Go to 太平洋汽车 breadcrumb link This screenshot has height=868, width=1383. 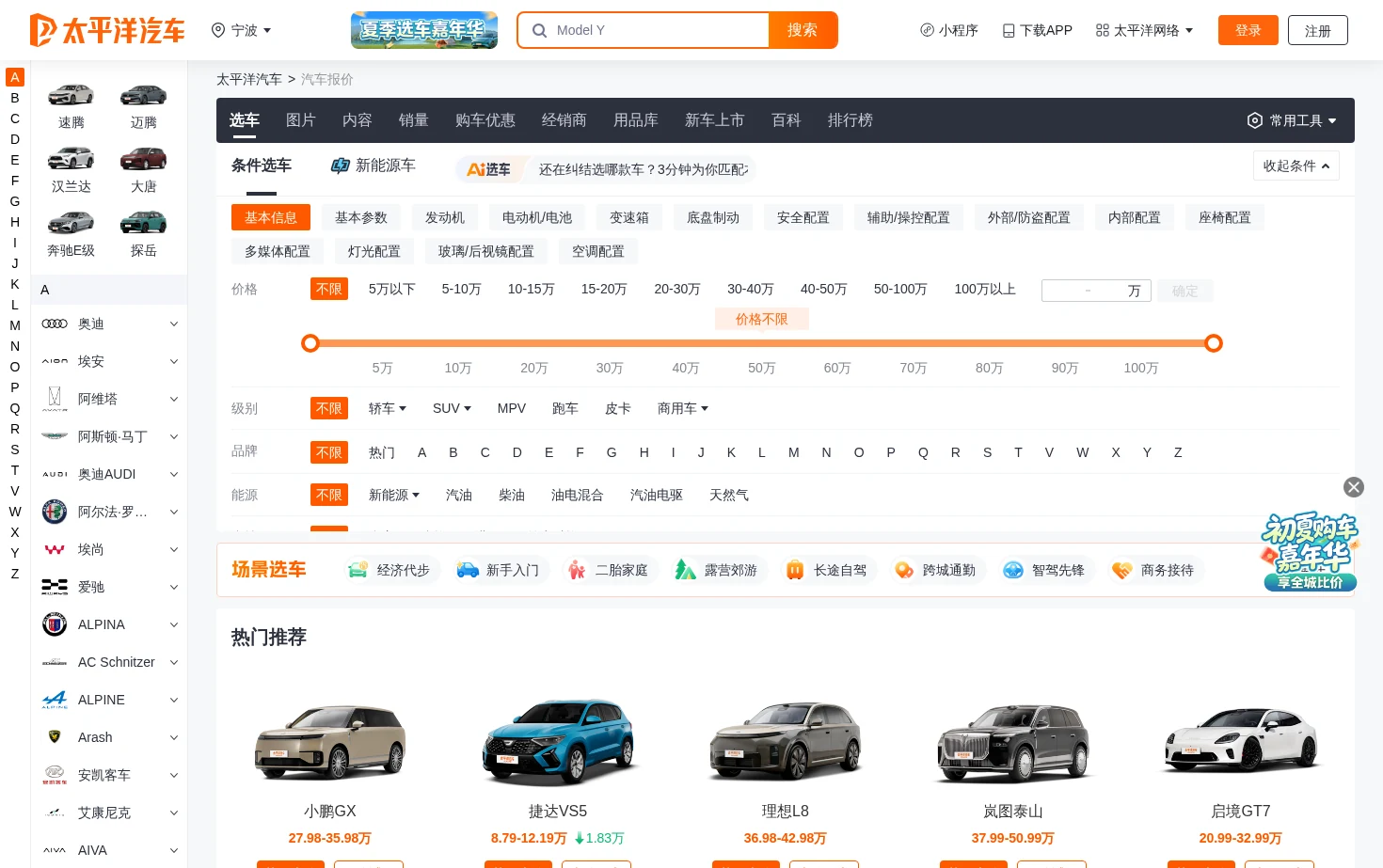[249, 79]
